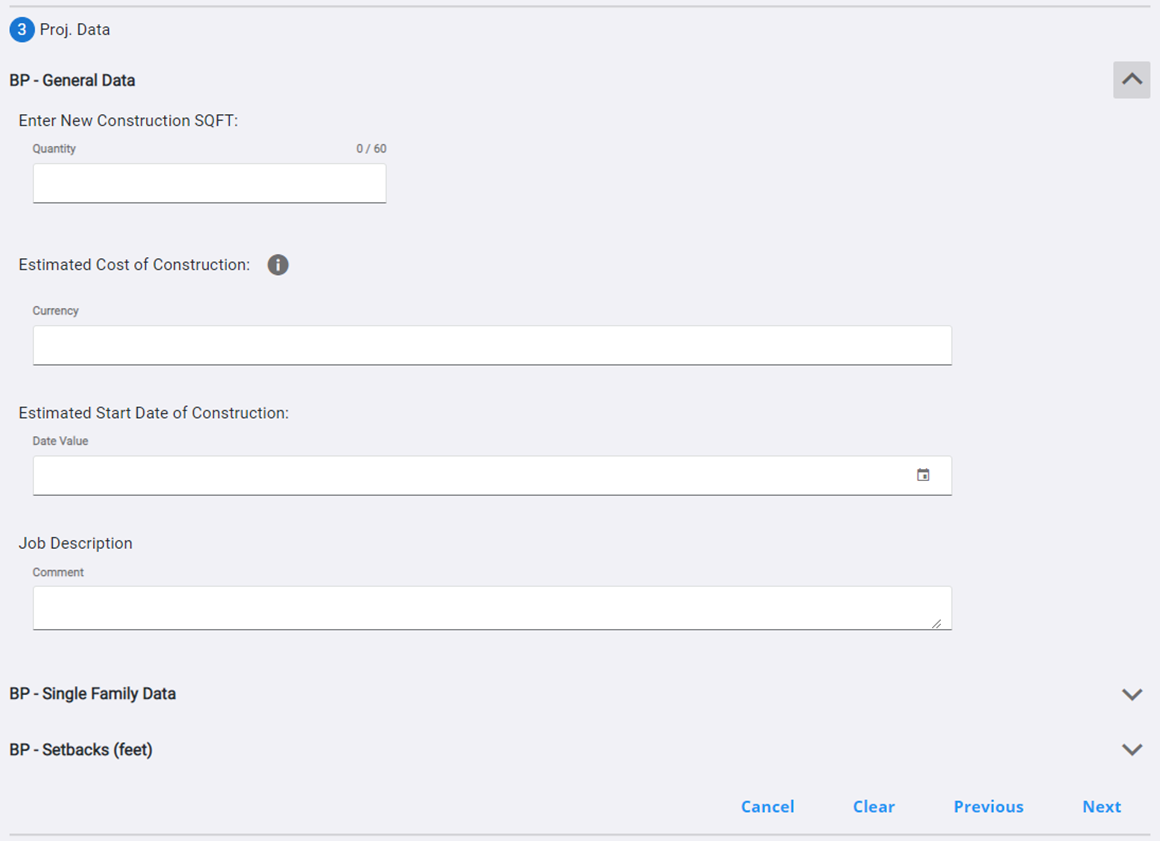Click the BP - General Data heading

coord(72,80)
